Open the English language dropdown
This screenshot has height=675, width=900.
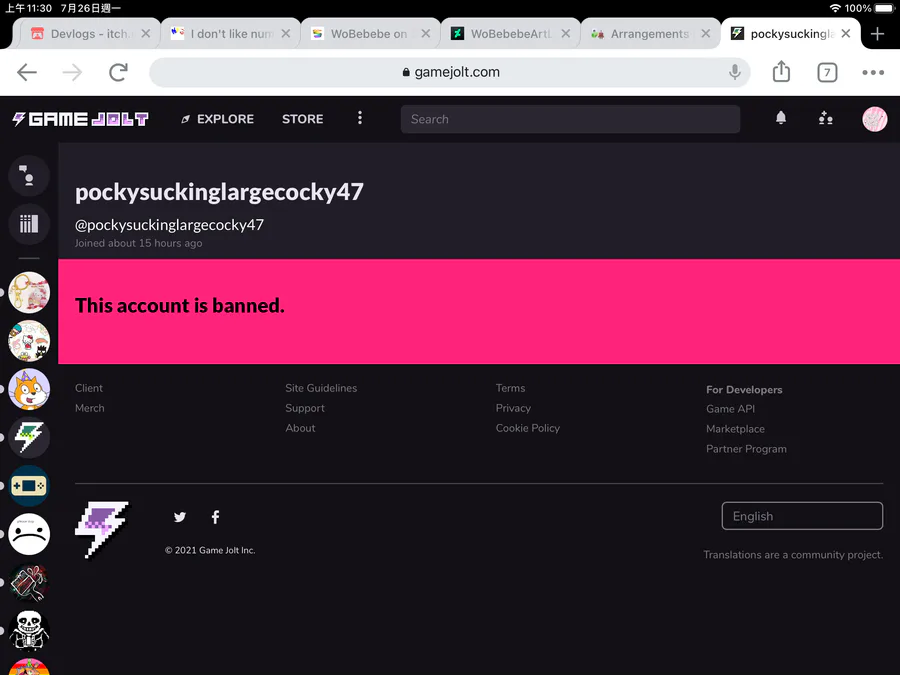(802, 516)
